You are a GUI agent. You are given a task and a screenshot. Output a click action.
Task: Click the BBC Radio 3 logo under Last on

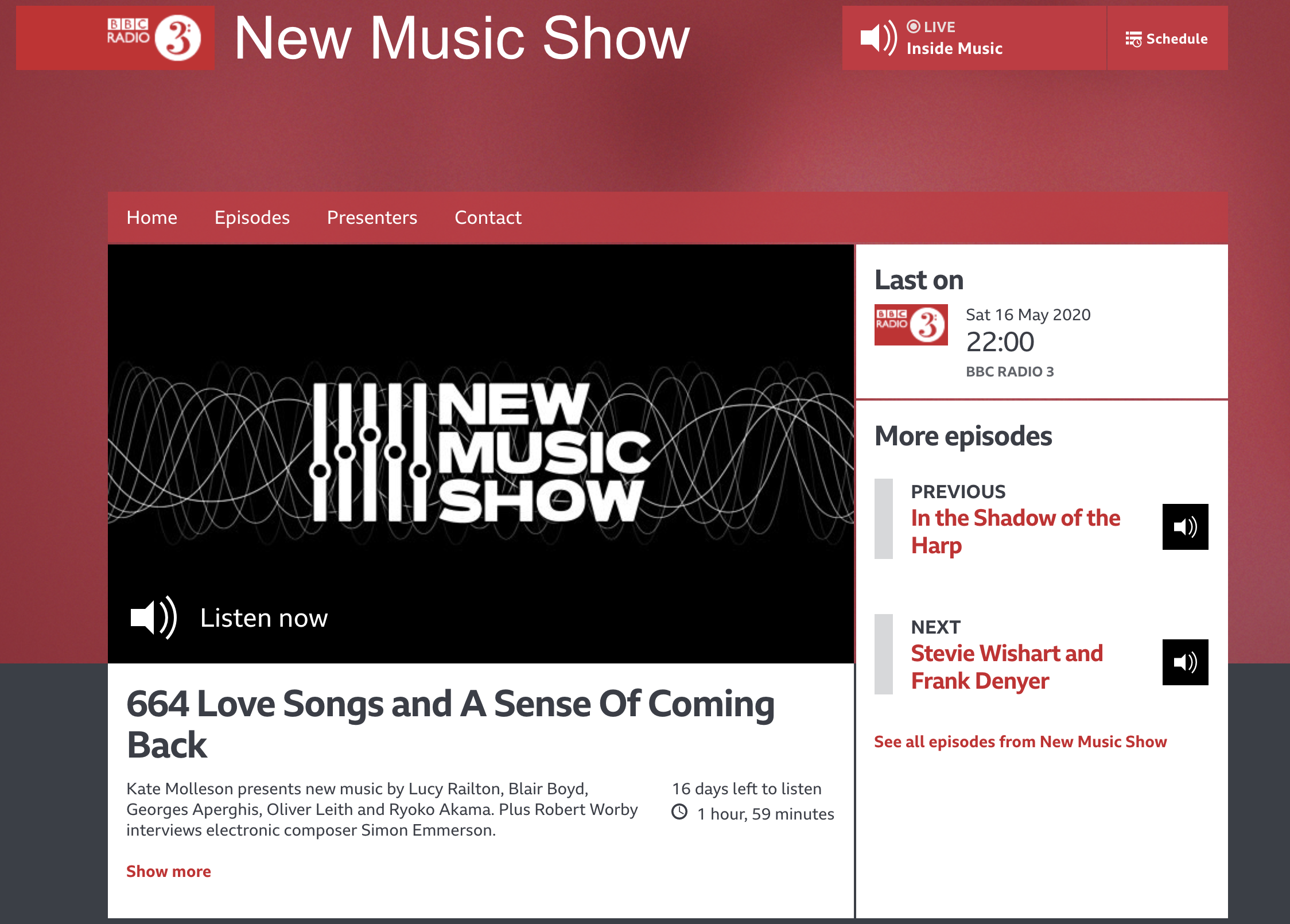click(x=911, y=325)
